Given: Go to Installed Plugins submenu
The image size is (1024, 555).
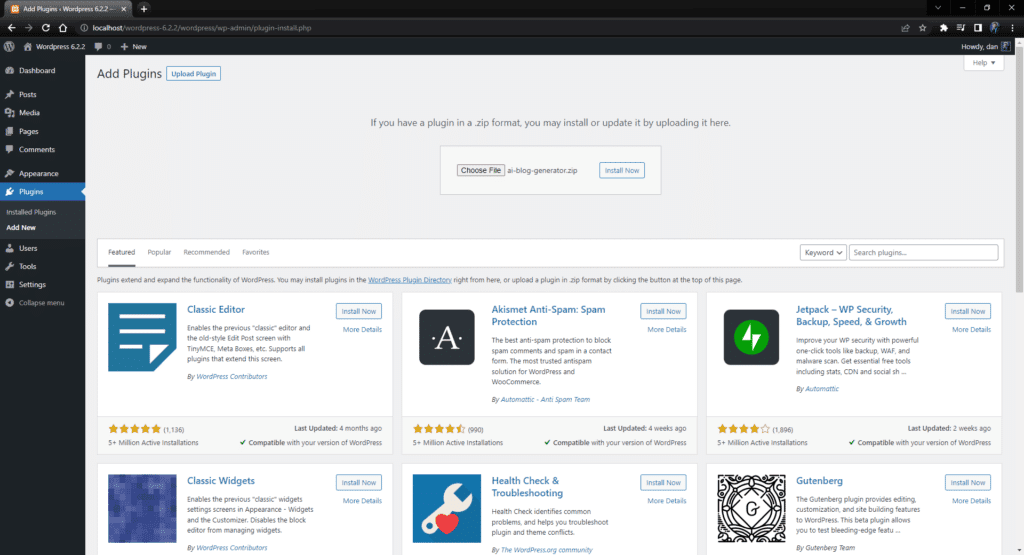Looking at the screenshot, I should point(31,212).
